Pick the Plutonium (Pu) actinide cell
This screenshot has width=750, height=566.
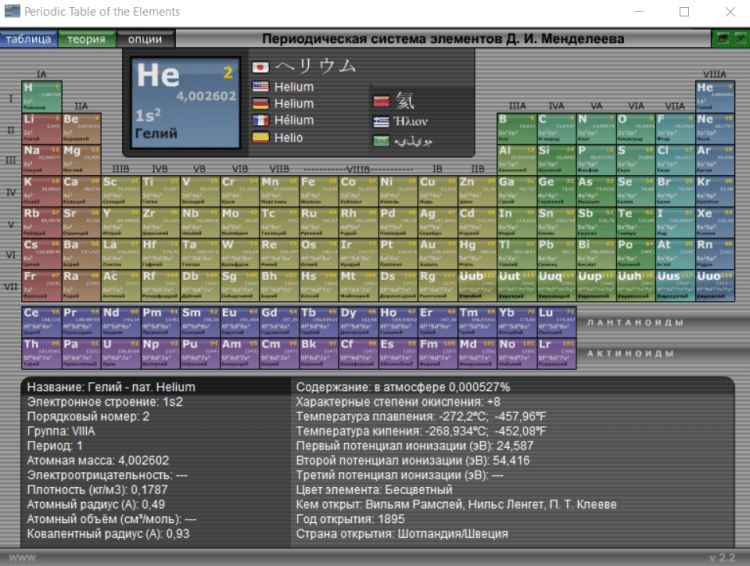200,353
